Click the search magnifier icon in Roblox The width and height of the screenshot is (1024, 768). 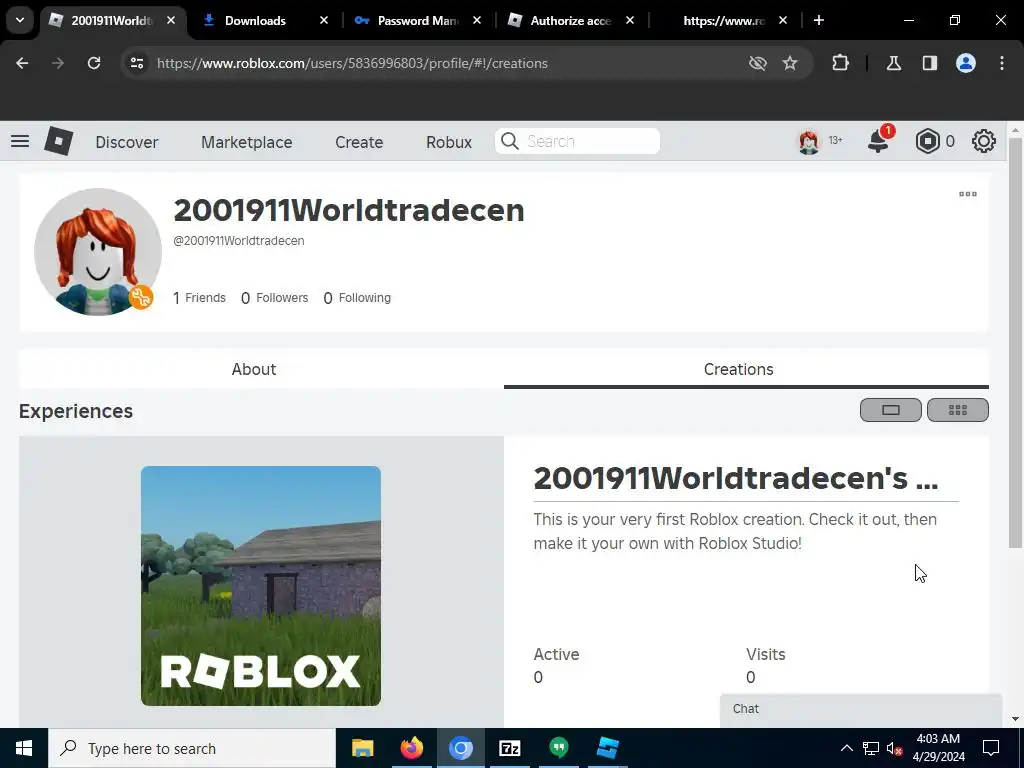tap(510, 141)
